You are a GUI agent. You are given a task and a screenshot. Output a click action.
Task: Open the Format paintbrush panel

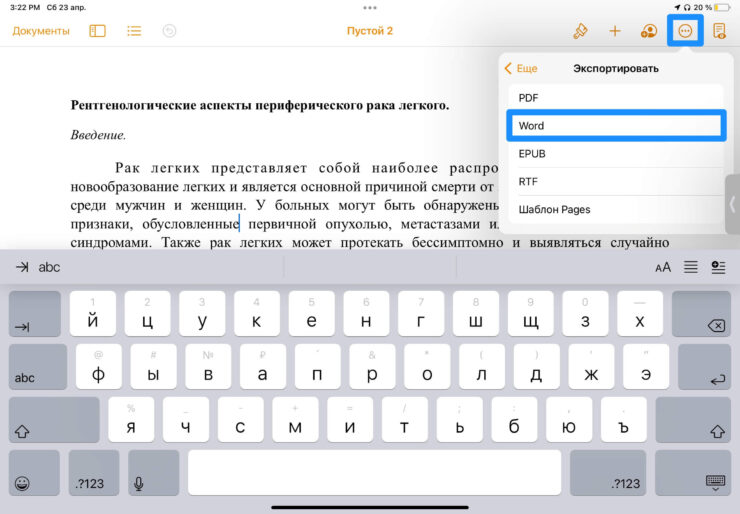point(580,31)
